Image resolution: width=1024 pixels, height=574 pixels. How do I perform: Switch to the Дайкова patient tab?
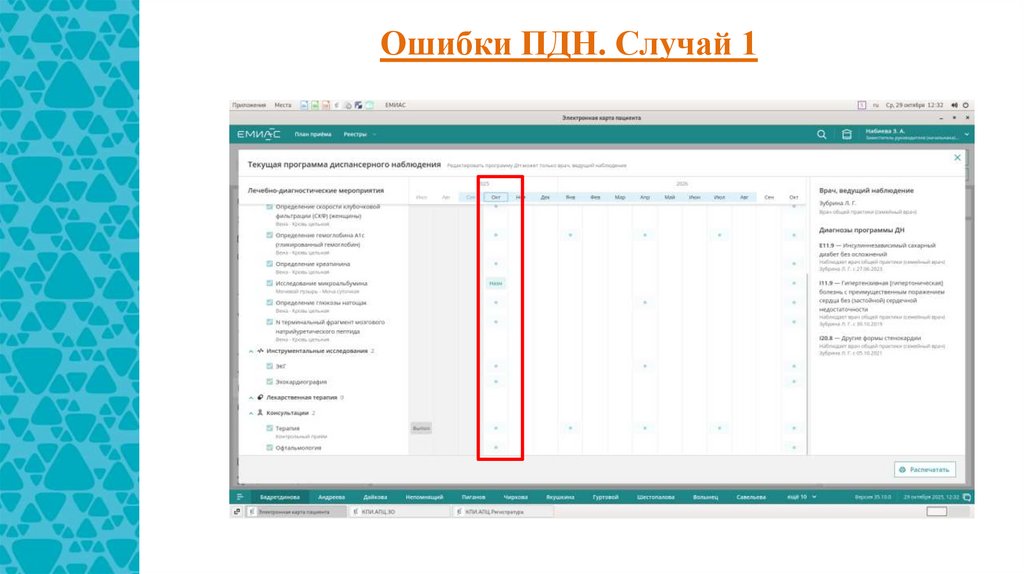376,497
